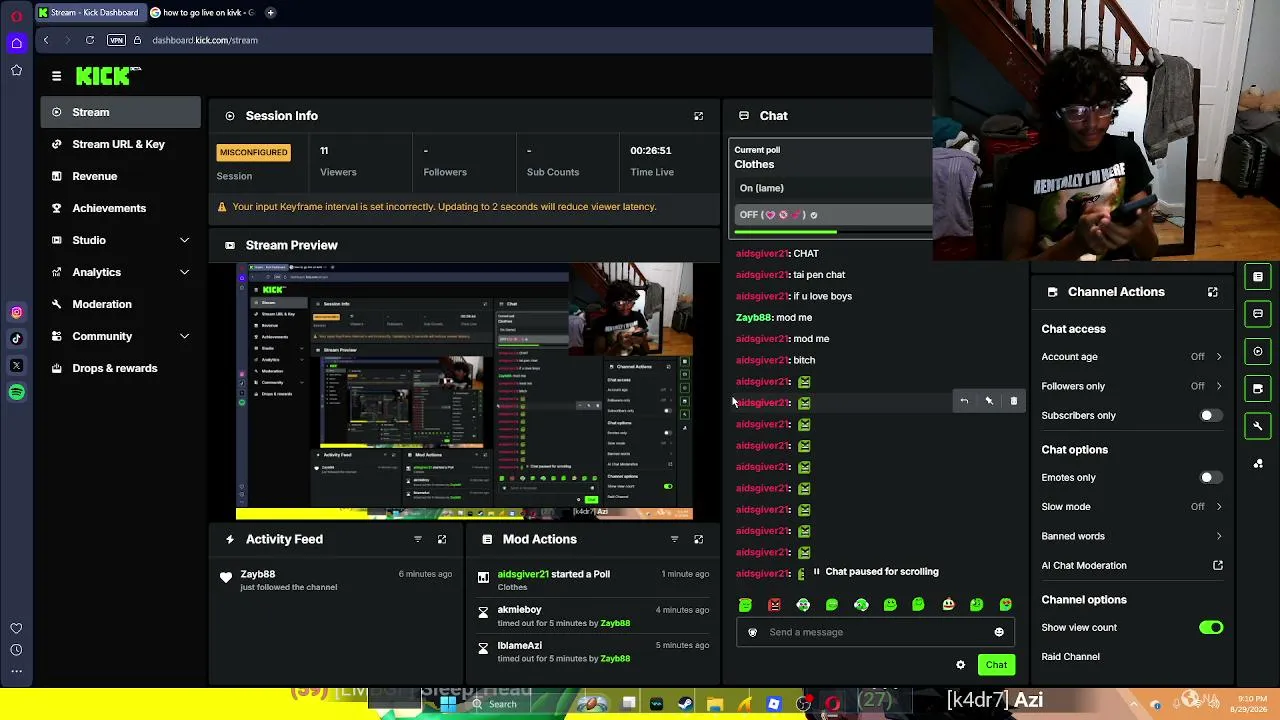Open X in the Opera sidebar
The height and width of the screenshot is (720, 1280).
coord(16,366)
